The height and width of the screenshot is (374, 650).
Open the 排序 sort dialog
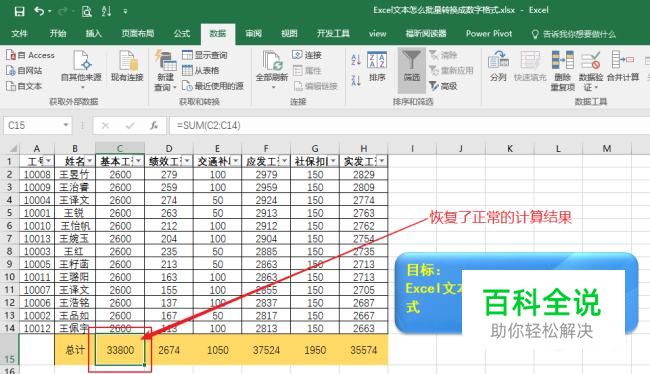(x=377, y=66)
